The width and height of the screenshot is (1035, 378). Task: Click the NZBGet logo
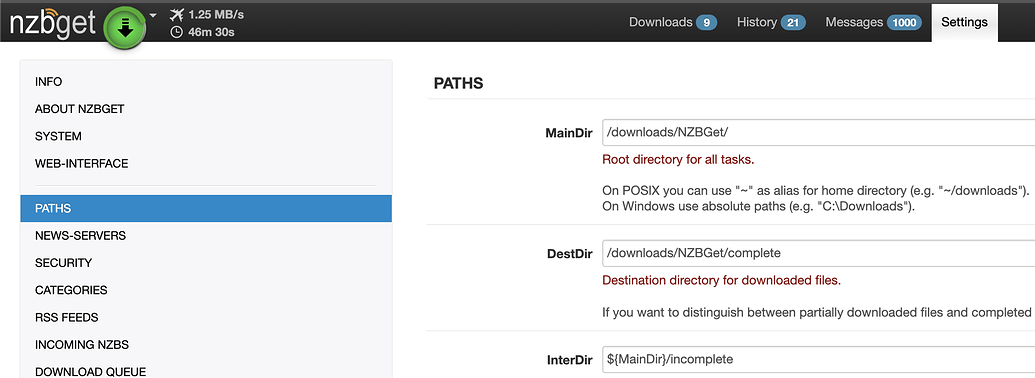[x=52, y=24]
